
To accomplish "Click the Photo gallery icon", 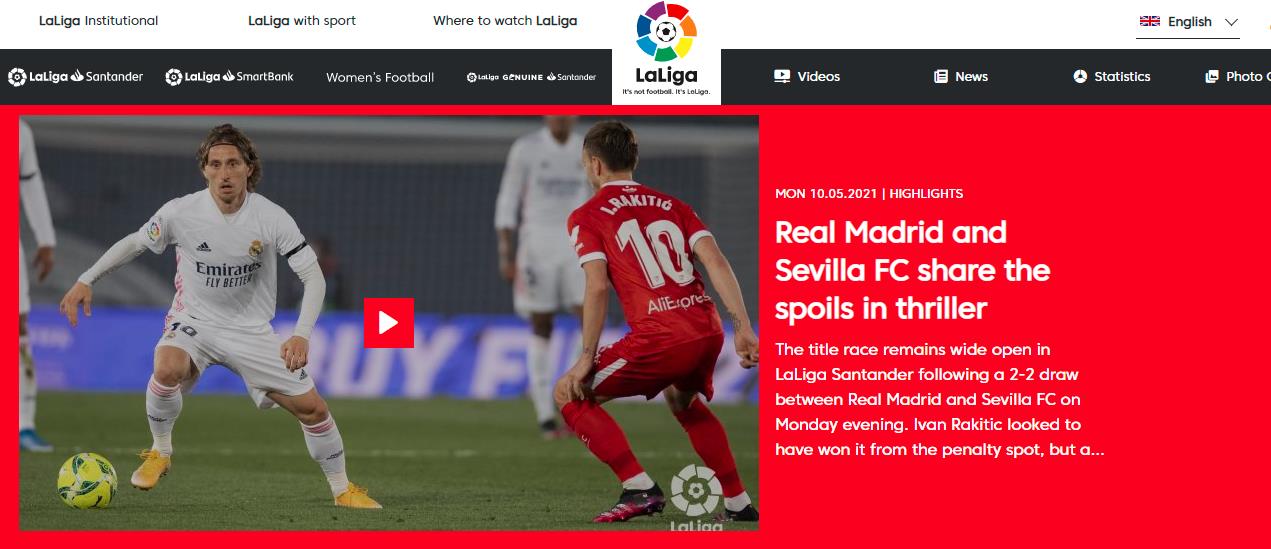I will [1212, 76].
